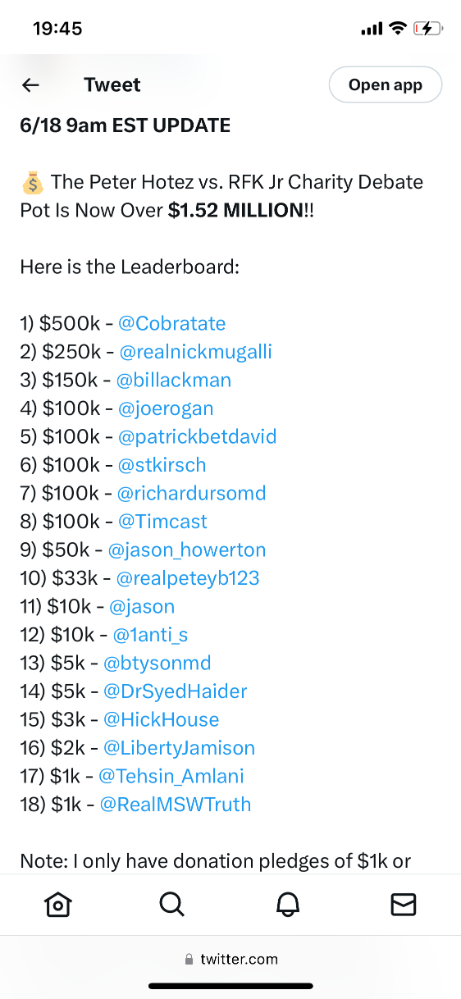The width and height of the screenshot is (461, 999).
Task: Select the @patrickbetdavid link
Action: tap(197, 436)
